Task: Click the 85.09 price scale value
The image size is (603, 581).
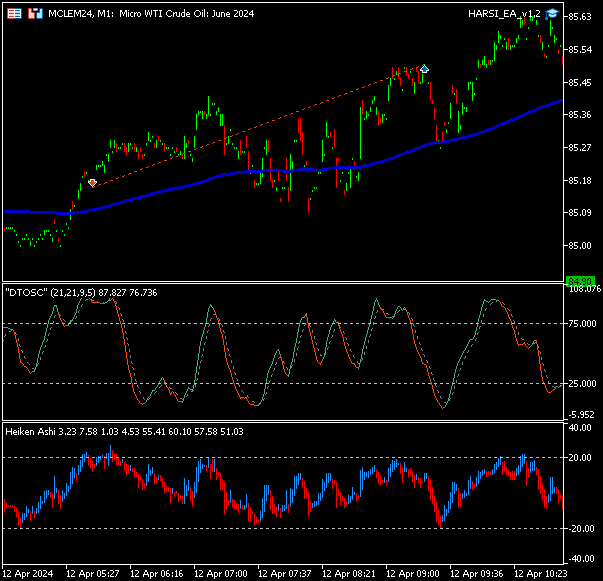Action: [580, 213]
